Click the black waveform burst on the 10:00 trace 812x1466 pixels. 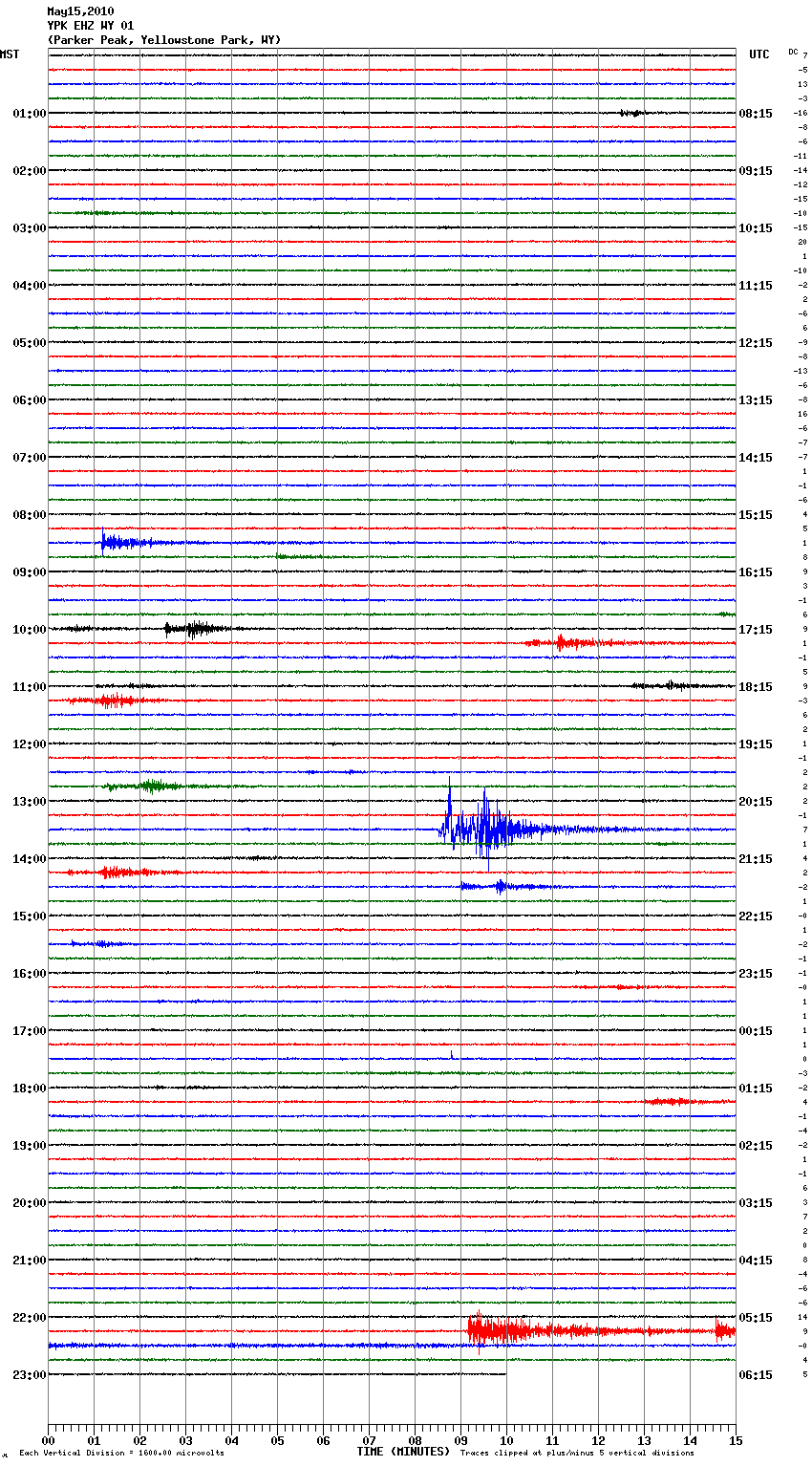click(x=196, y=629)
